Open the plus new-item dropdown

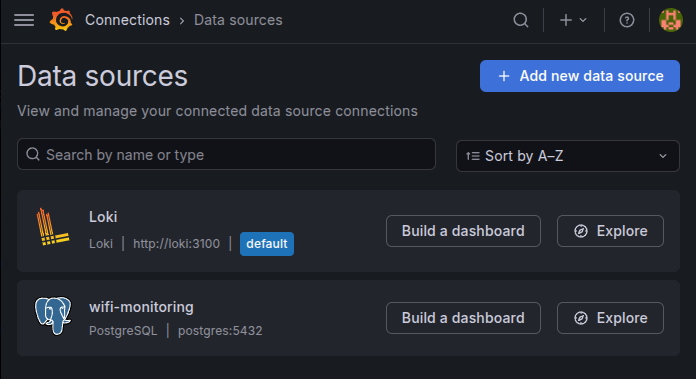click(x=573, y=20)
